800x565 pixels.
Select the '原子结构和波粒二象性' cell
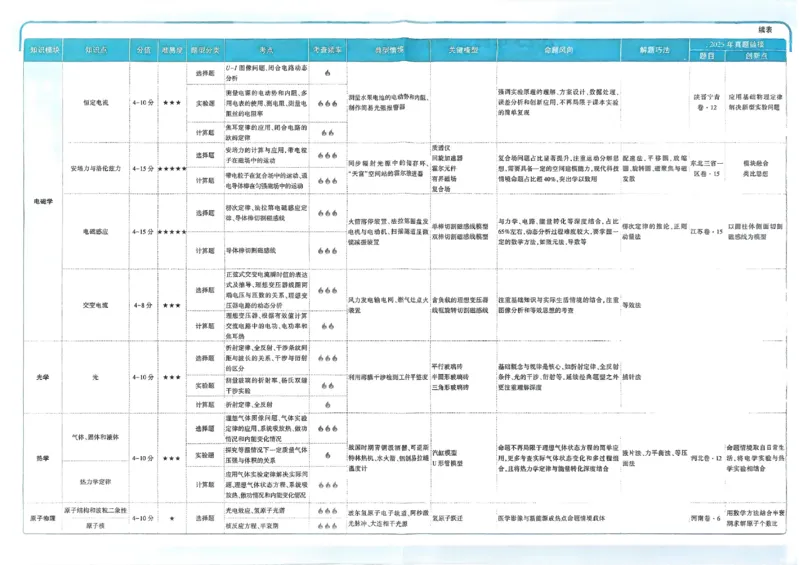point(95,510)
